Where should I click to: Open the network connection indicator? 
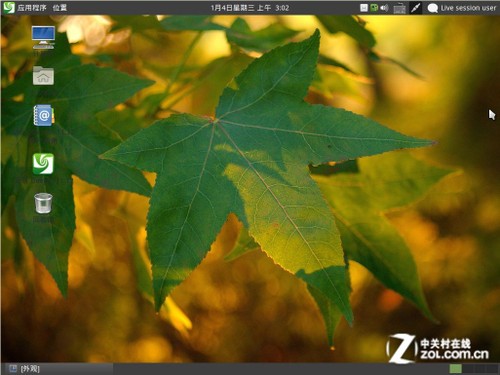(x=415, y=8)
